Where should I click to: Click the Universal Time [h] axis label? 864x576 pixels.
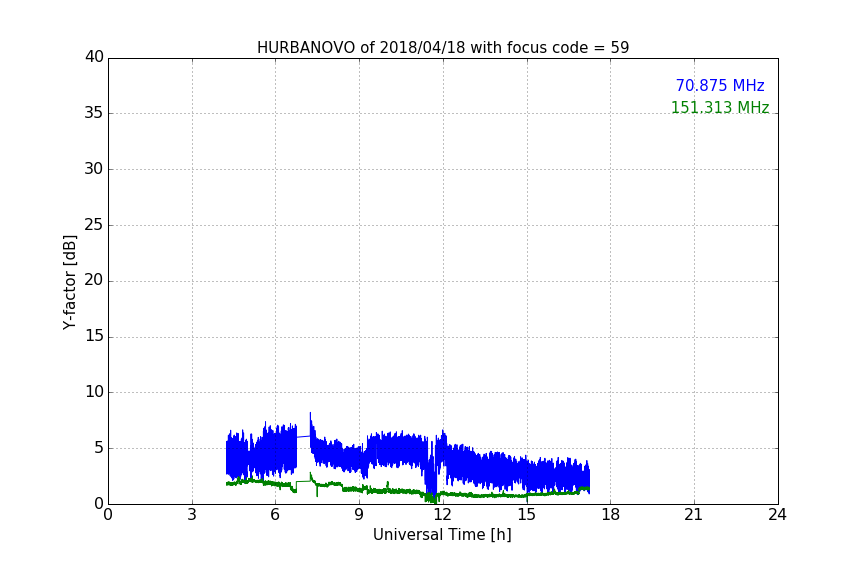[442, 535]
